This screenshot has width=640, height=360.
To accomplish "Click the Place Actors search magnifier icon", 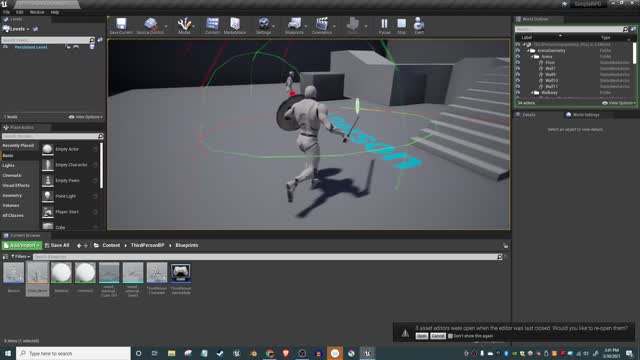I will tap(101, 136).
